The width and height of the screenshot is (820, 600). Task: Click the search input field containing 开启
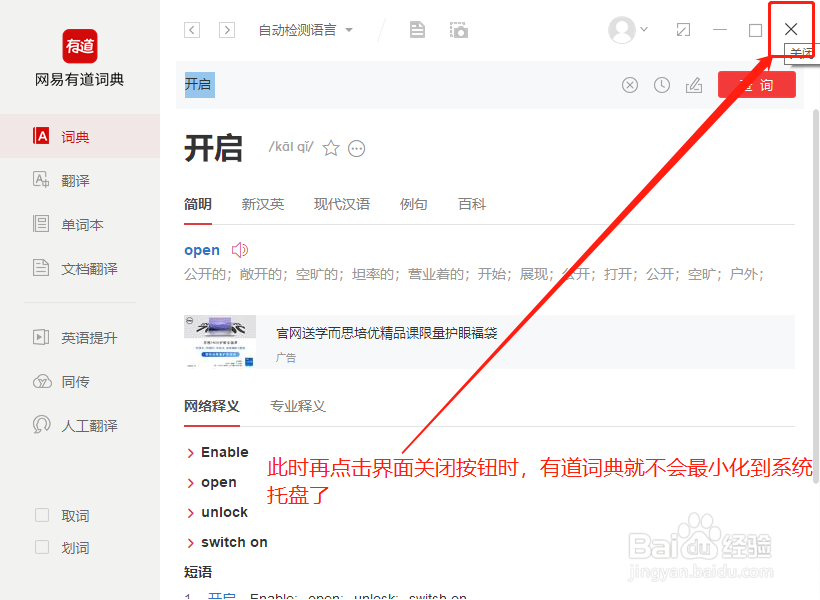click(x=397, y=85)
